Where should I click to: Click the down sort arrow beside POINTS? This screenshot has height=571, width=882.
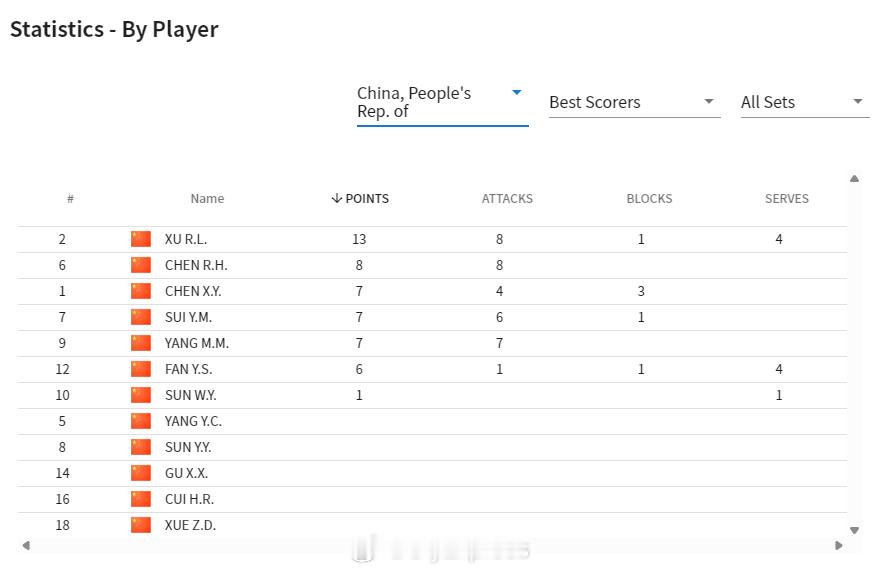tap(337, 198)
